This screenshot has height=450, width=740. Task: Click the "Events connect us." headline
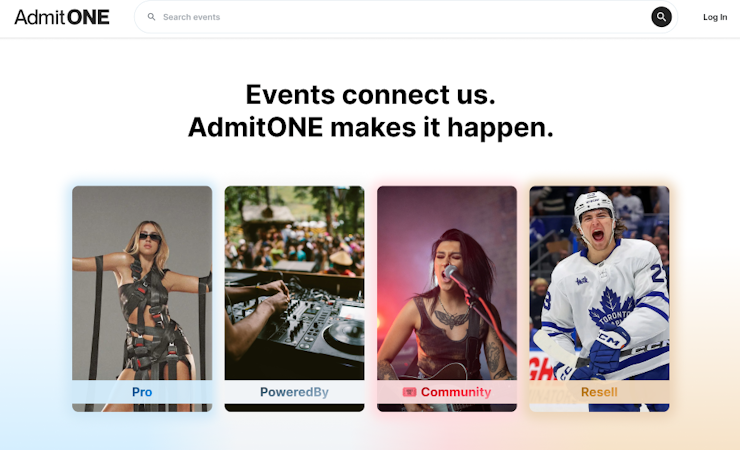[x=370, y=95]
